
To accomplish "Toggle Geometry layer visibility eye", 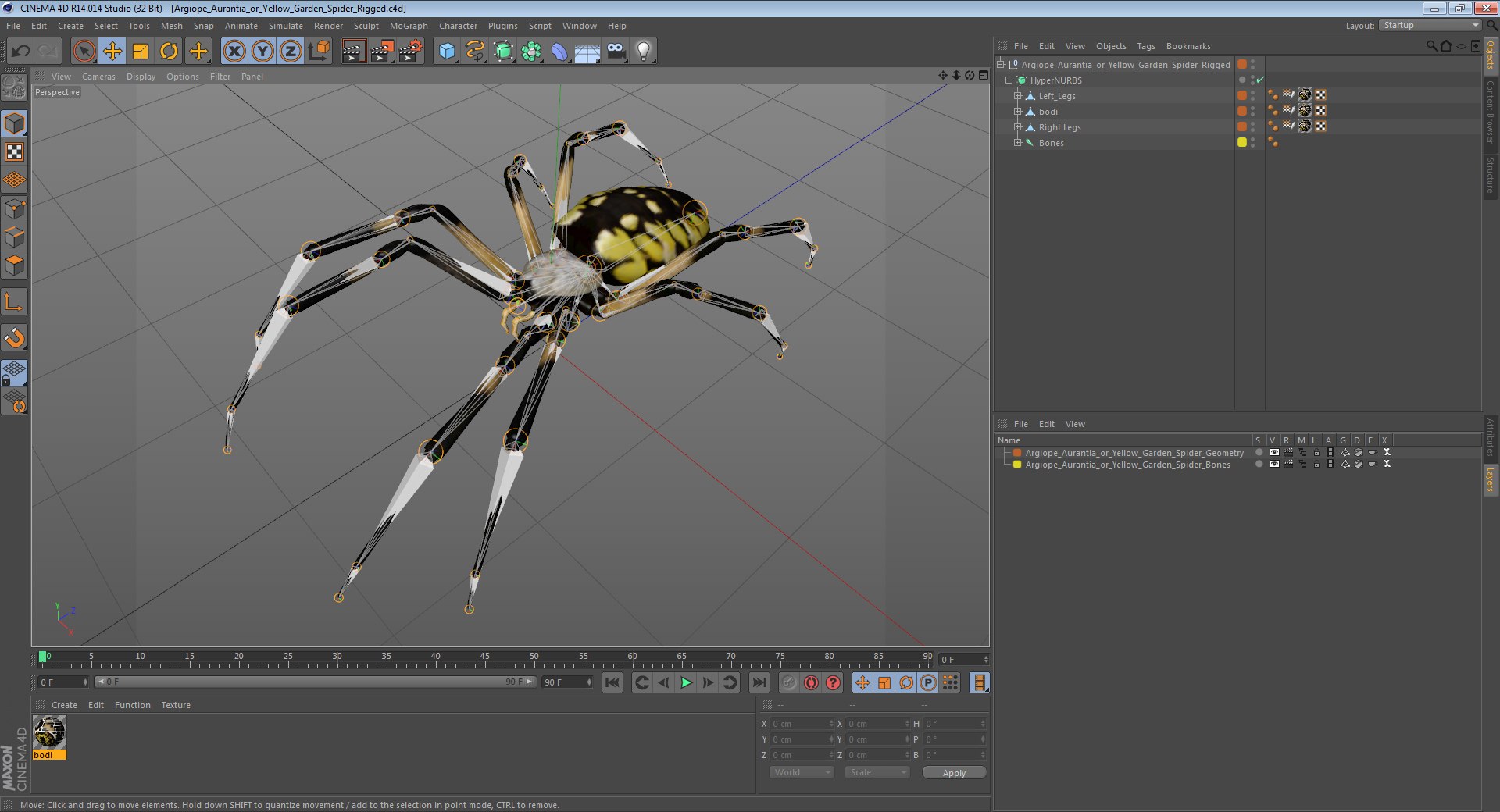I will pos(1274,452).
